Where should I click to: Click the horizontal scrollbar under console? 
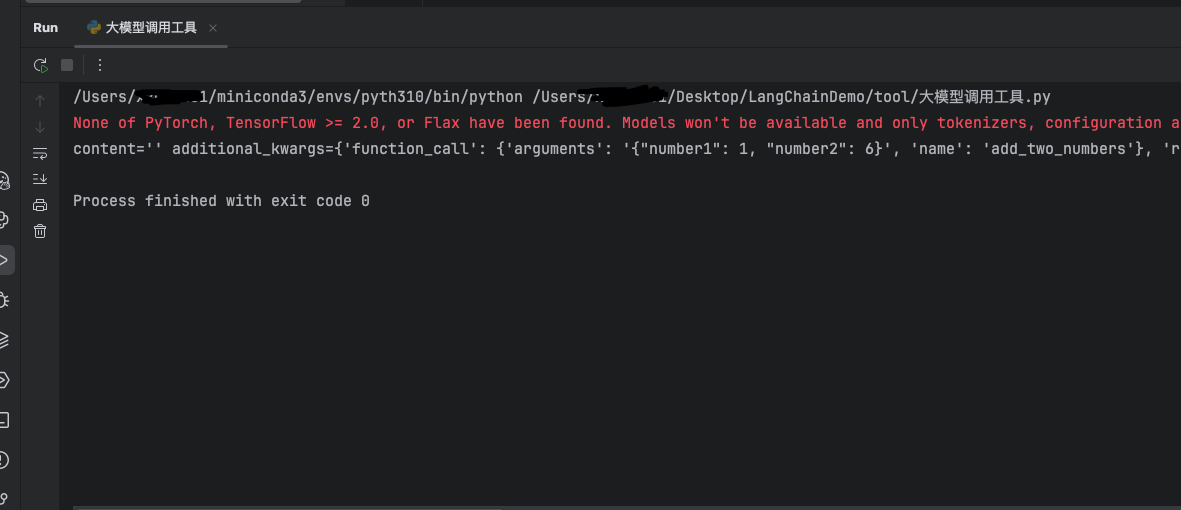click(x=289, y=508)
